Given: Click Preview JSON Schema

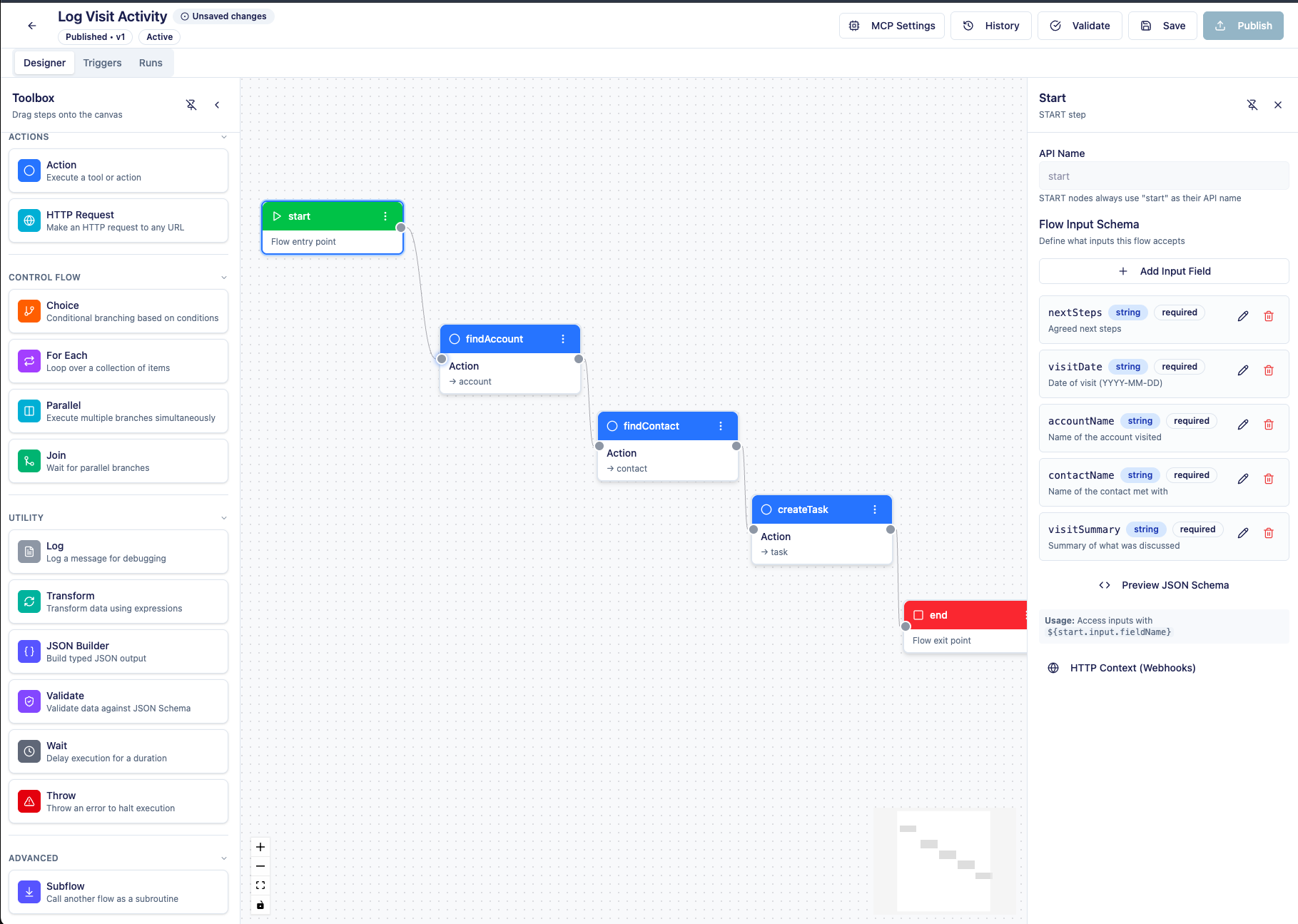Looking at the screenshot, I should (x=1164, y=585).
